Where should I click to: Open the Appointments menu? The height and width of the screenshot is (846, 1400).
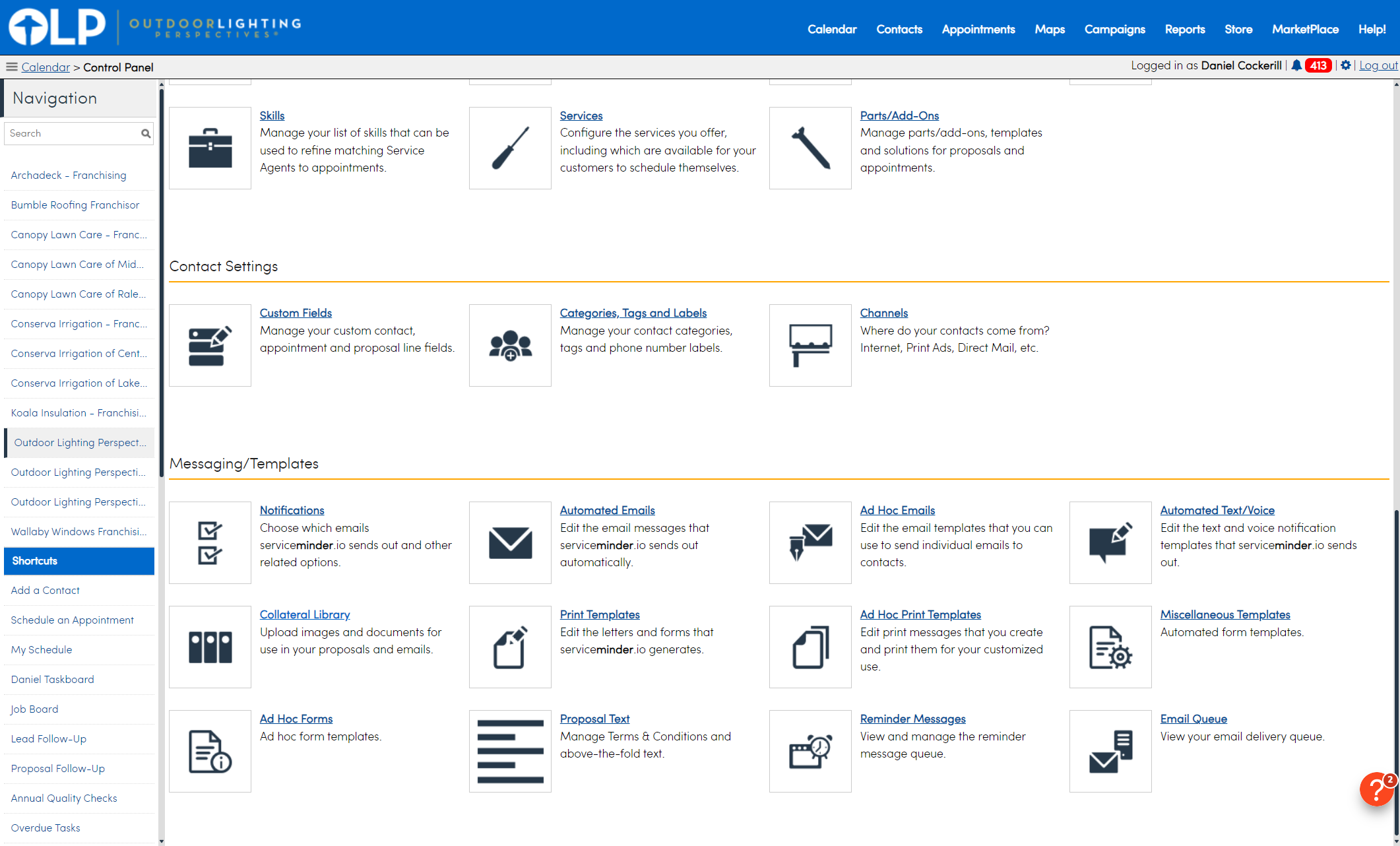(978, 29)
